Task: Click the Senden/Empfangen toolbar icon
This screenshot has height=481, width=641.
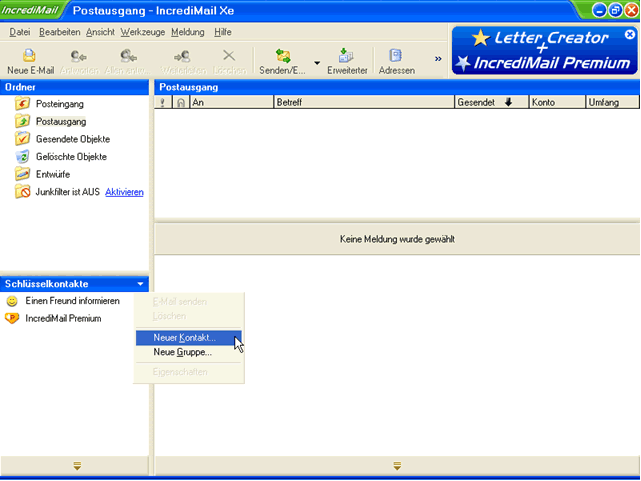Action: click(282, 56)
